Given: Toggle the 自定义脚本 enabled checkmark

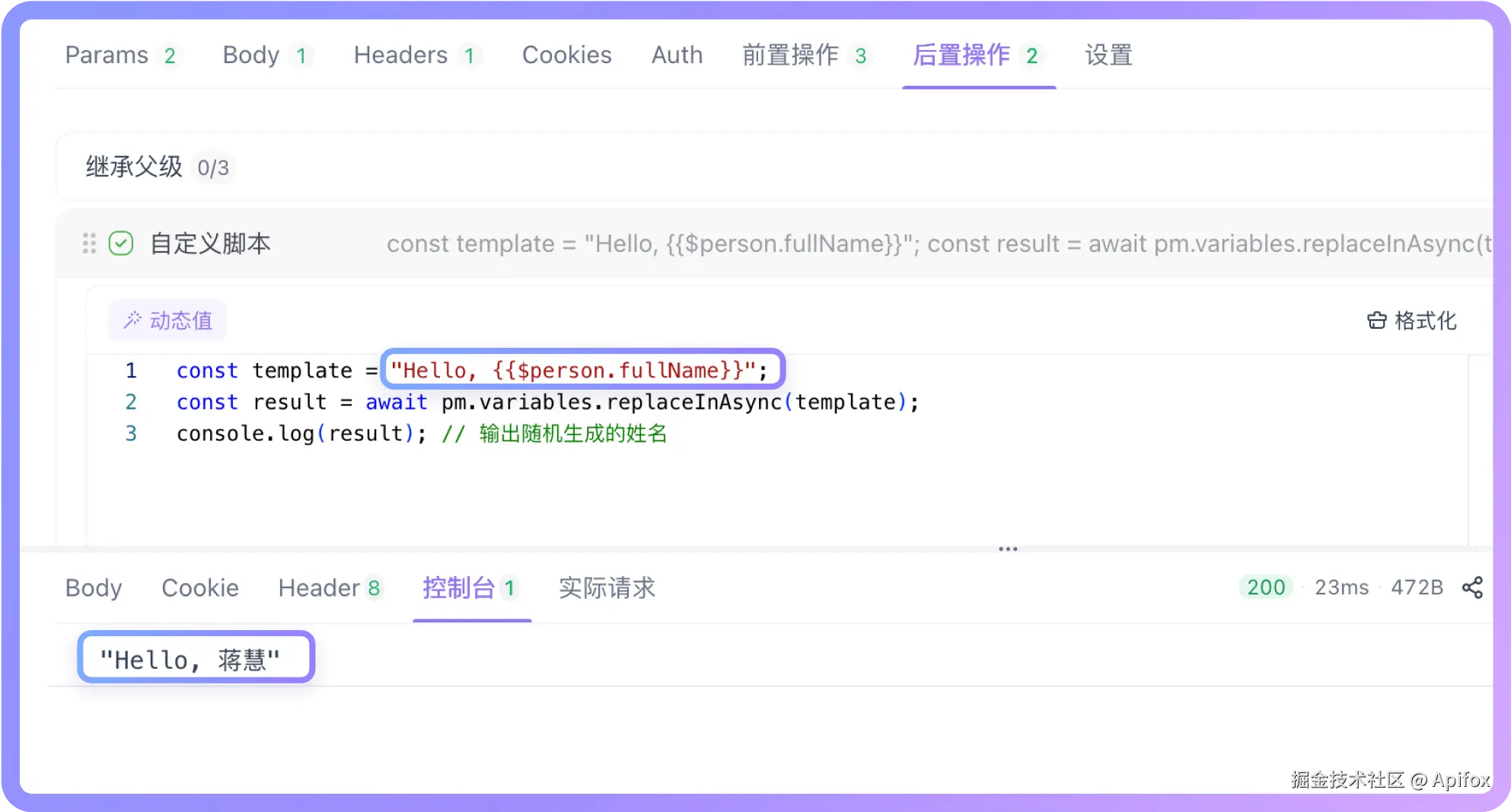Looking at the screenshot, I should pyautogui.click(x=121, y=244).
